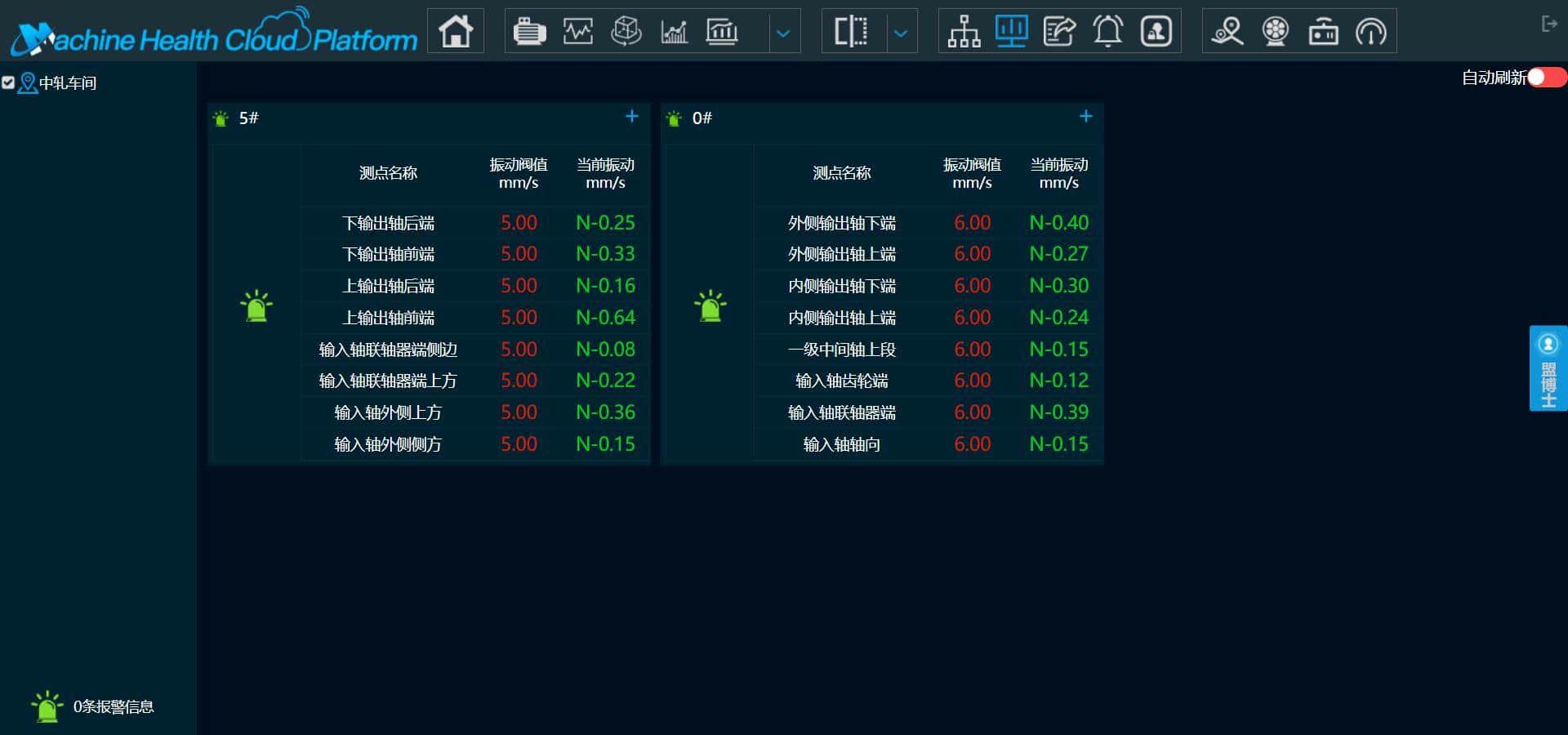Click the split view layout icon
Image resolution: width=1568 pixels, height=735 pixels.
(x=851, y=32)
